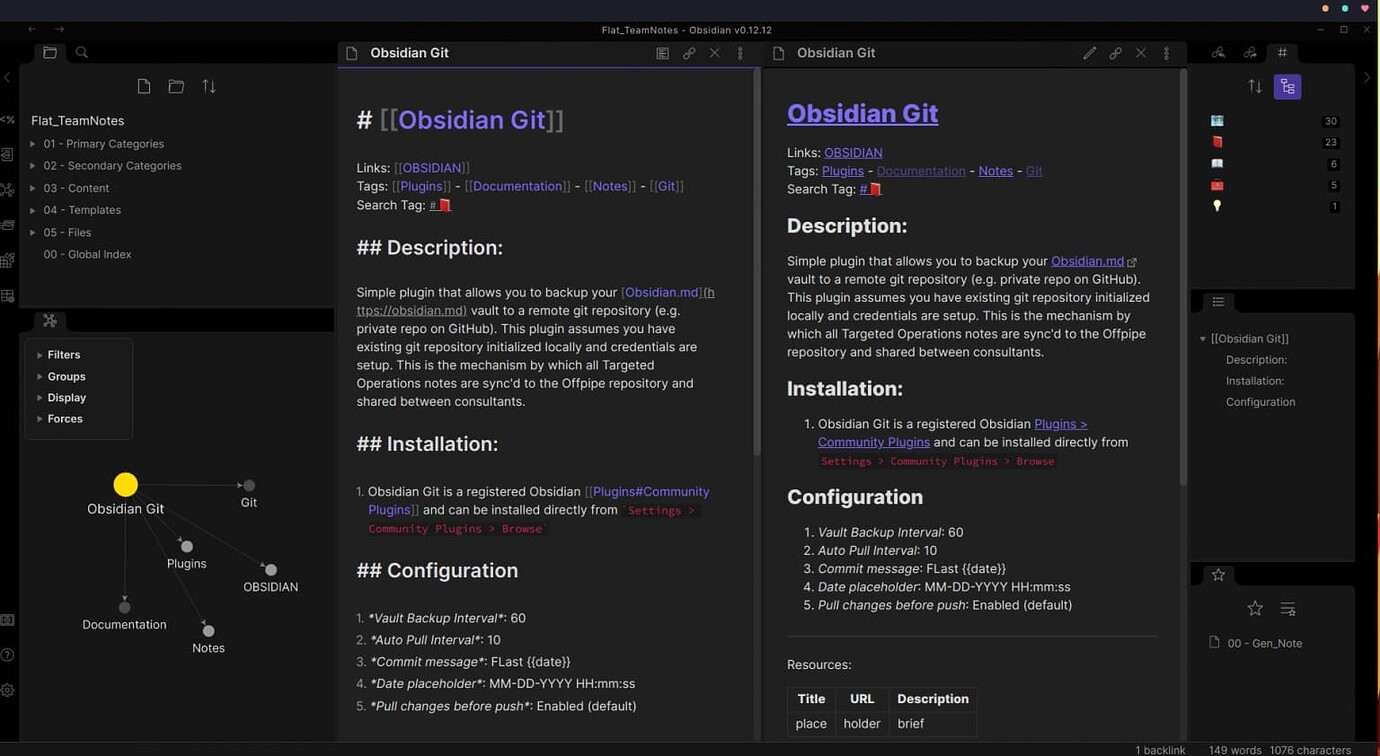Viewport: 1380px width, 756px height.
Task: Create a new note
Action: pos(143,86)
